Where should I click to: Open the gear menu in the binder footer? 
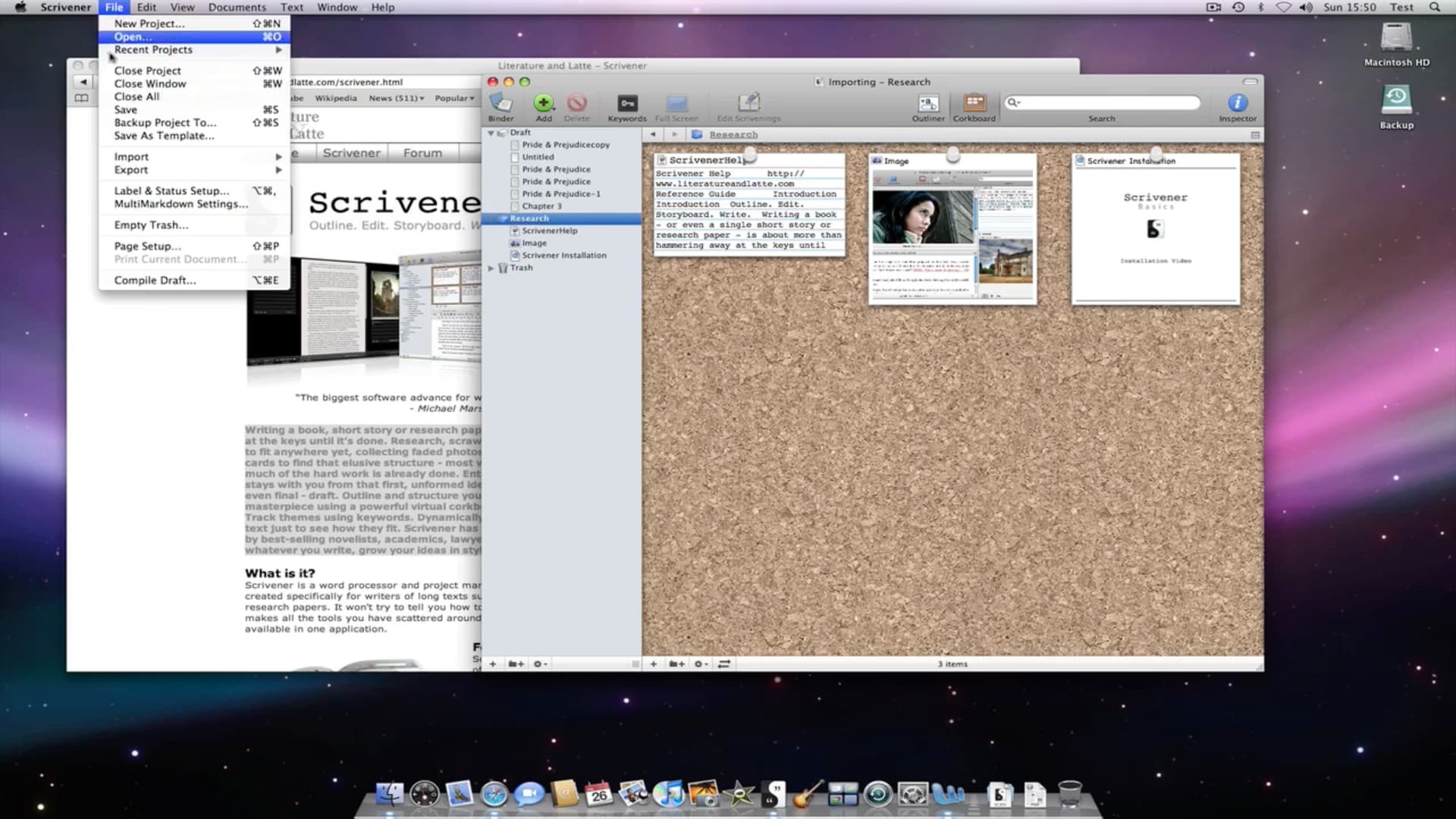click(x=540, y=664)
